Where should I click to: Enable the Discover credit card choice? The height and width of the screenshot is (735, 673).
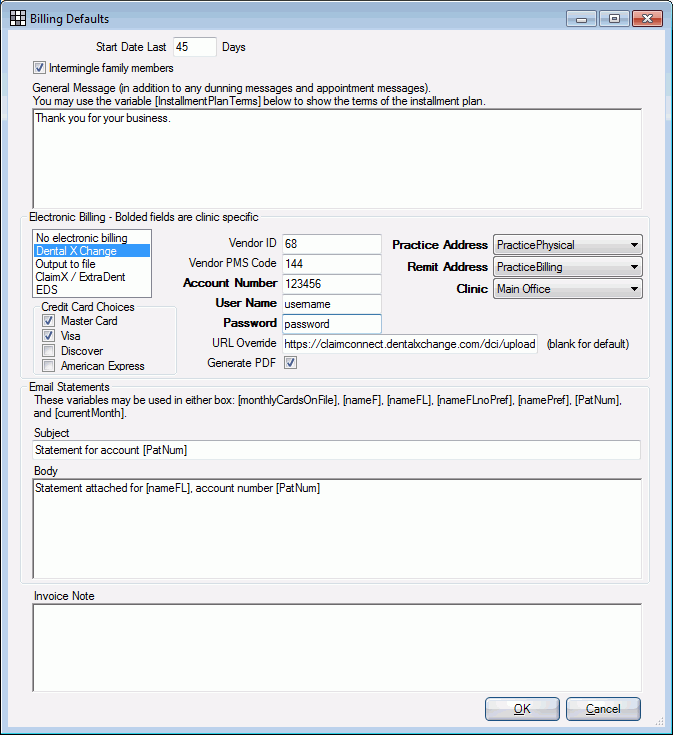[48, 351]
